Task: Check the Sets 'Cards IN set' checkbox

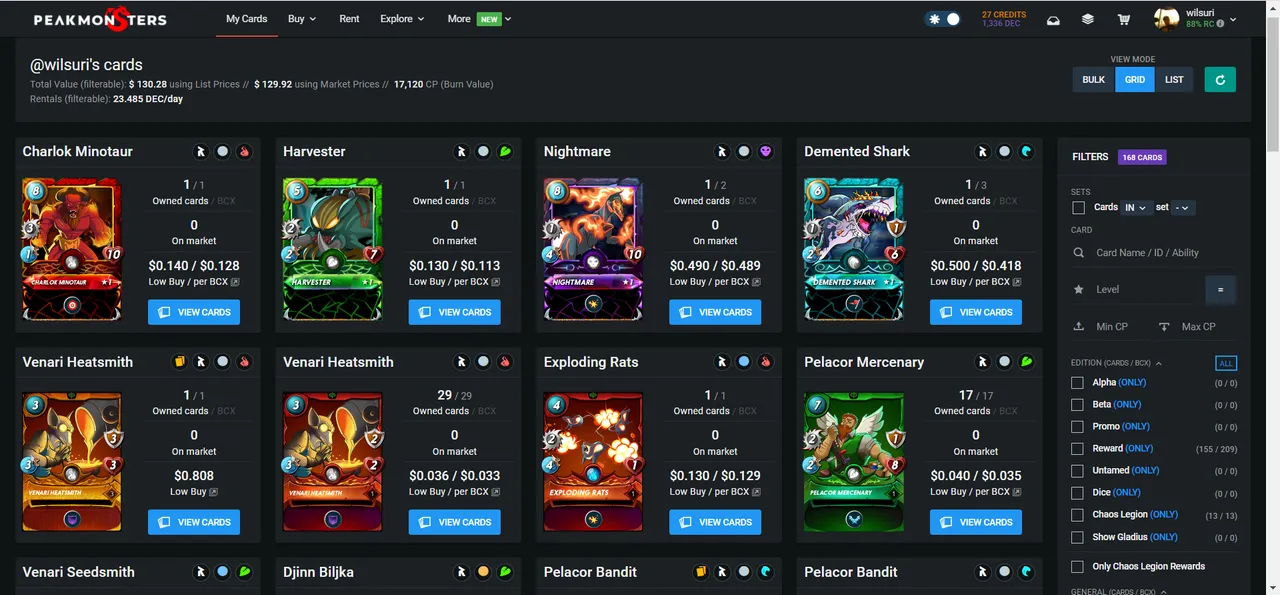Action: (1078, 208)
